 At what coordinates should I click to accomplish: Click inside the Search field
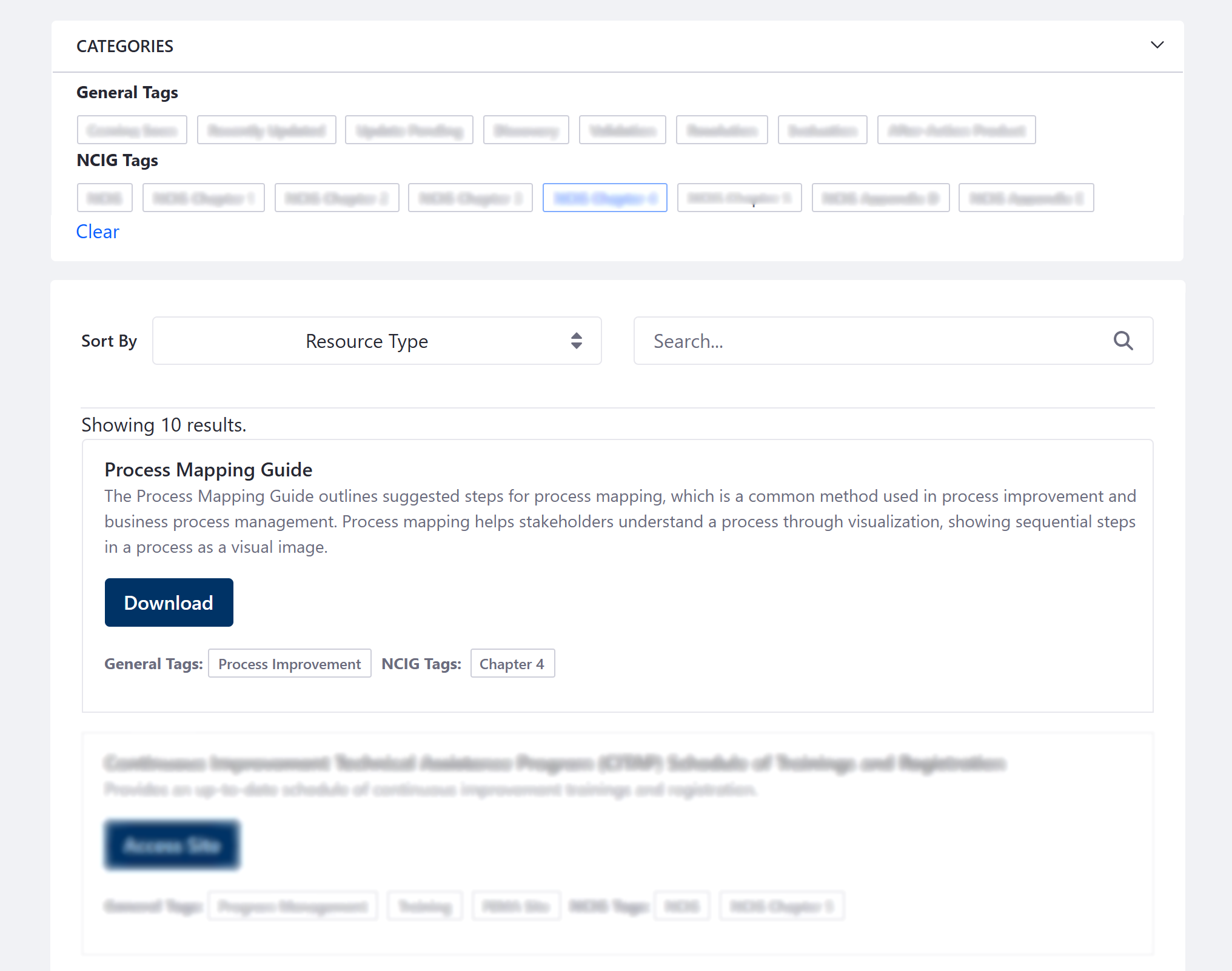click(849, 341)
